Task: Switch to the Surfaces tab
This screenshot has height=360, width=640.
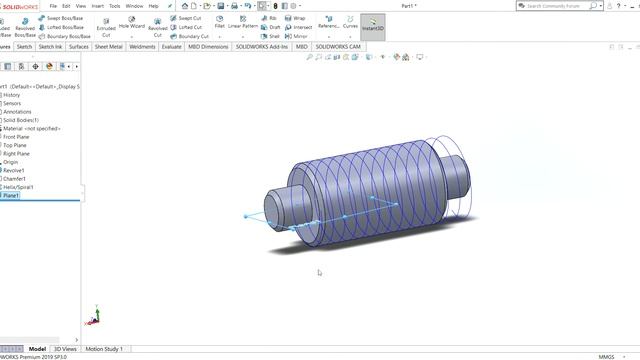Action: [79, 47]
